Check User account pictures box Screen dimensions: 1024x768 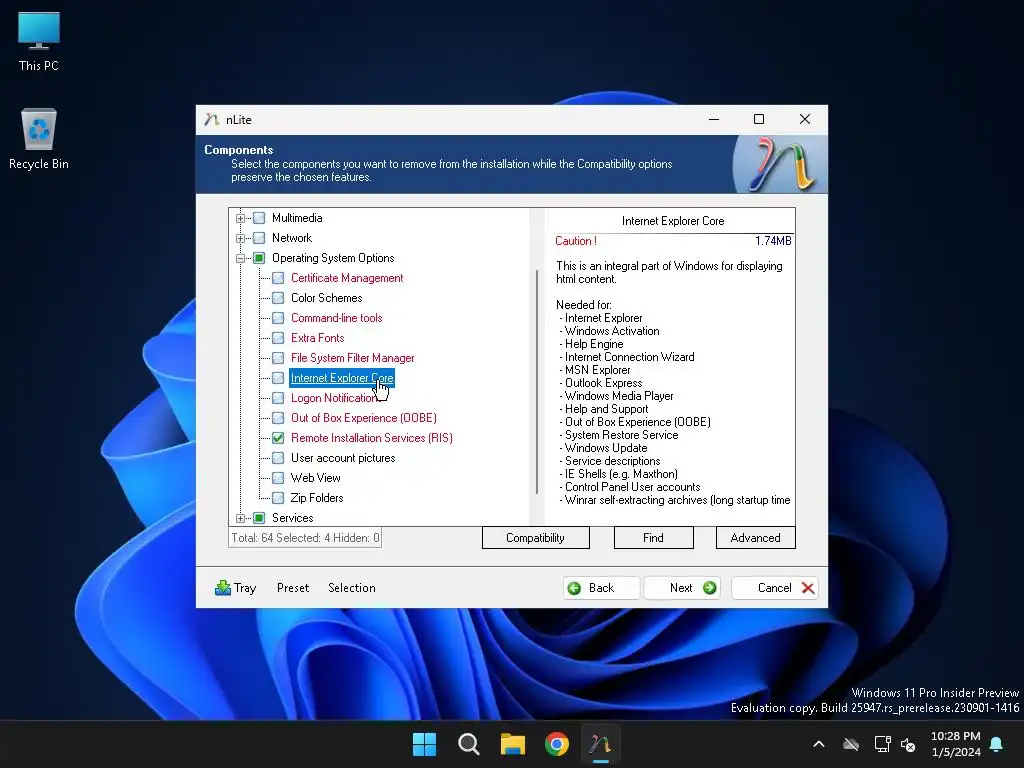coord(278,458)
